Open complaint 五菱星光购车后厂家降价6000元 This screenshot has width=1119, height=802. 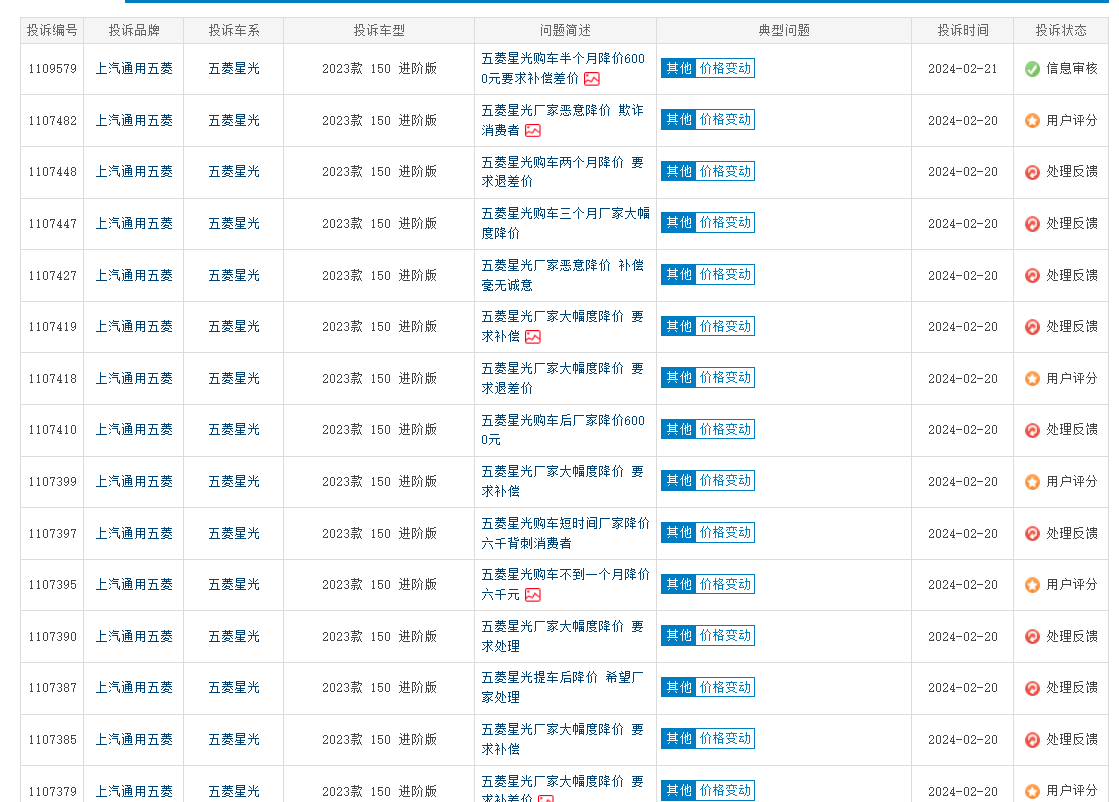pos(562,430)
